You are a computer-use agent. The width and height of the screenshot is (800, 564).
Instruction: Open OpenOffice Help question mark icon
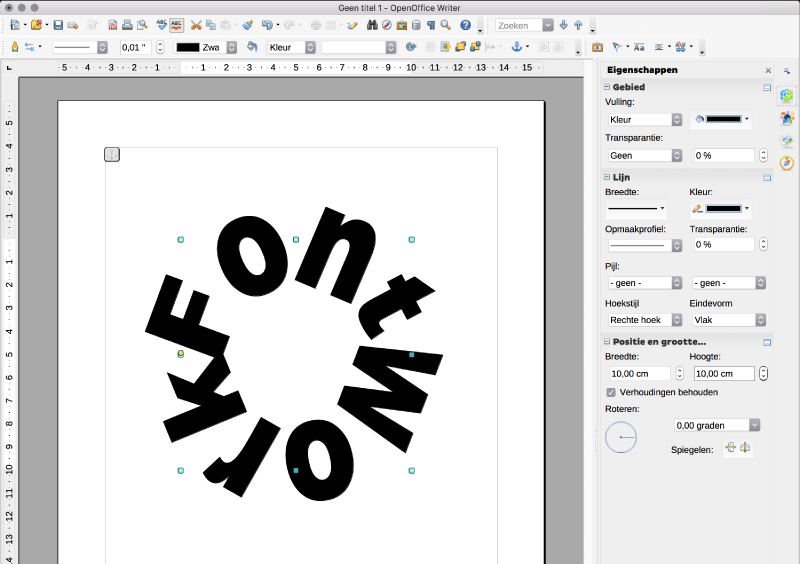(465, 25)
